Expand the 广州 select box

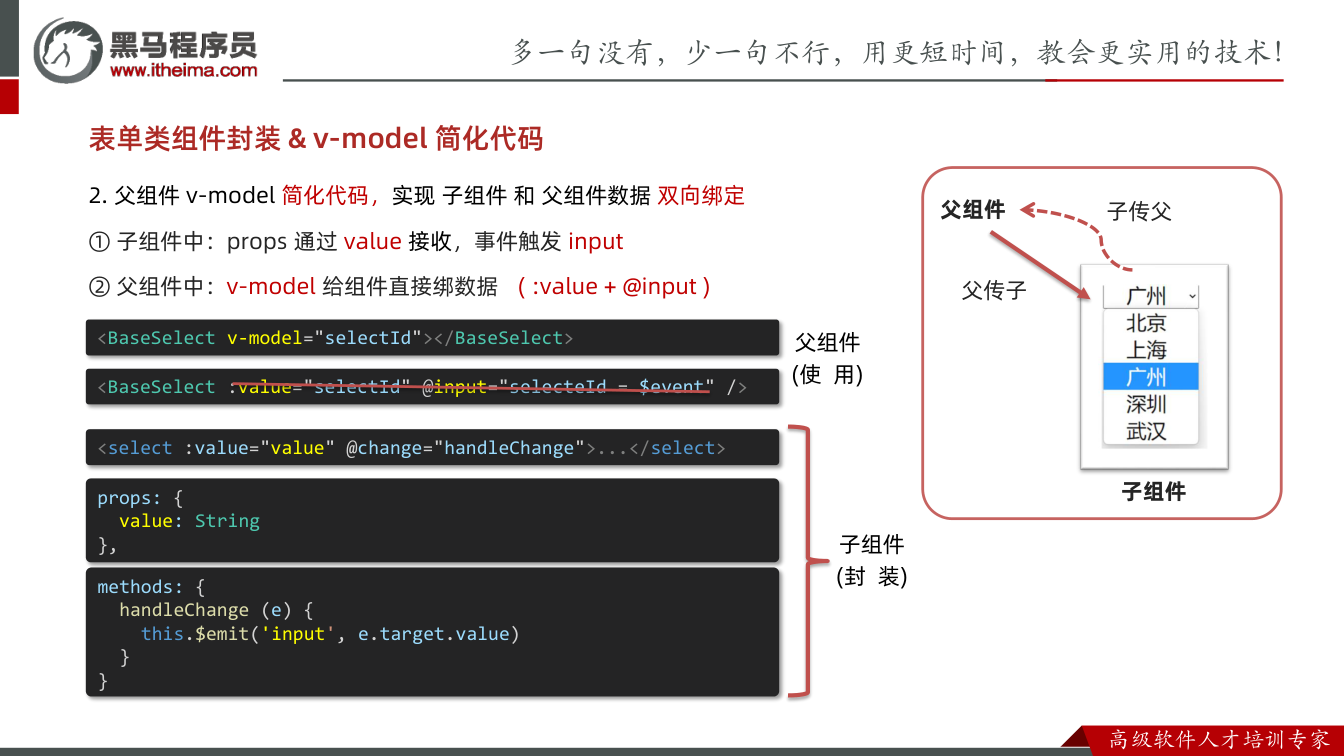click(x=1150, y=296)
